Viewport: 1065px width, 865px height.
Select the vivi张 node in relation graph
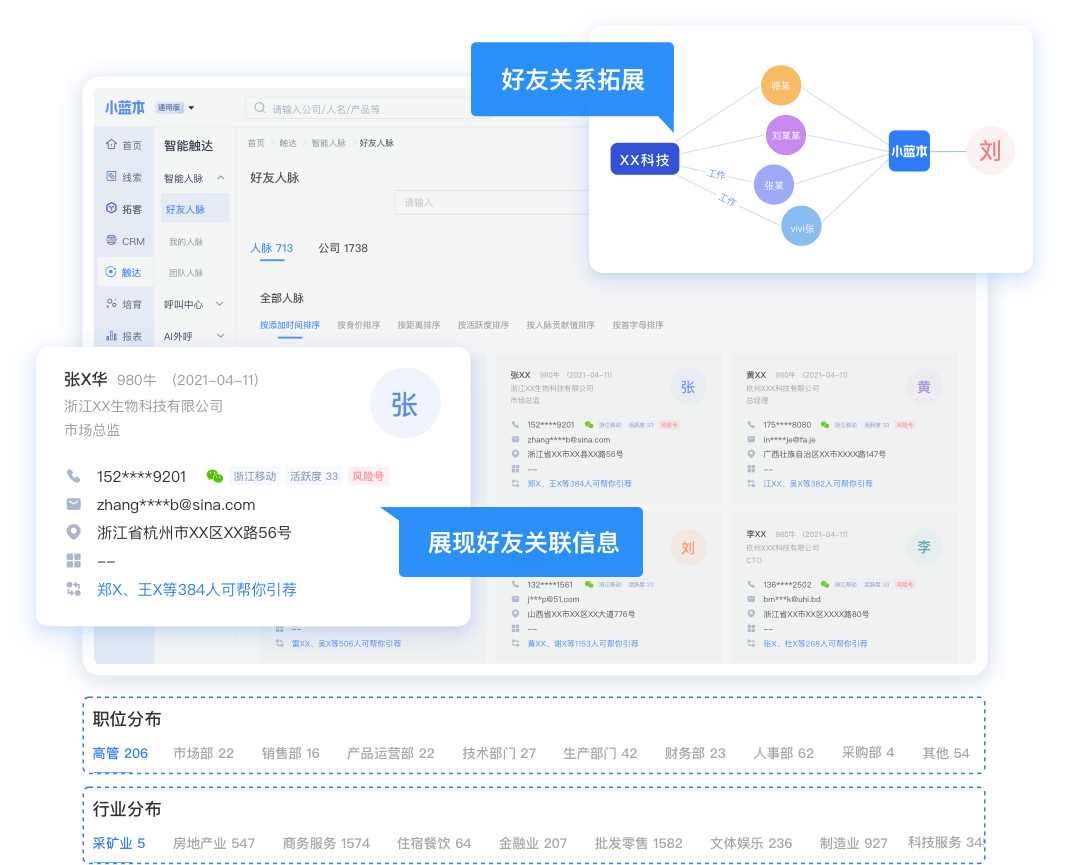point(801,226)
